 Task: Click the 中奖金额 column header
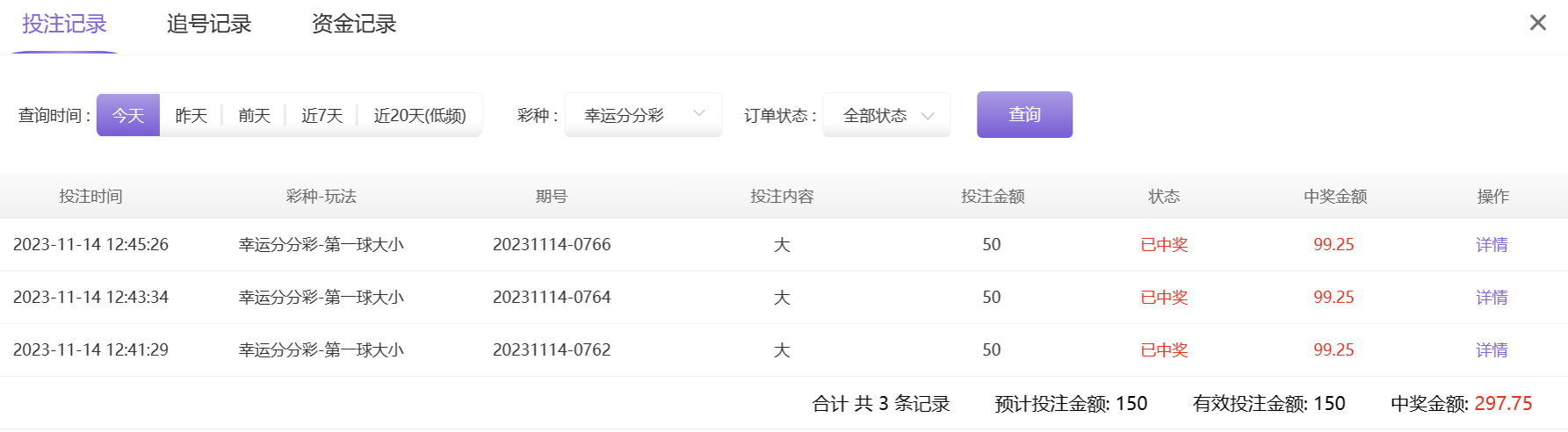click(1335, 197)
